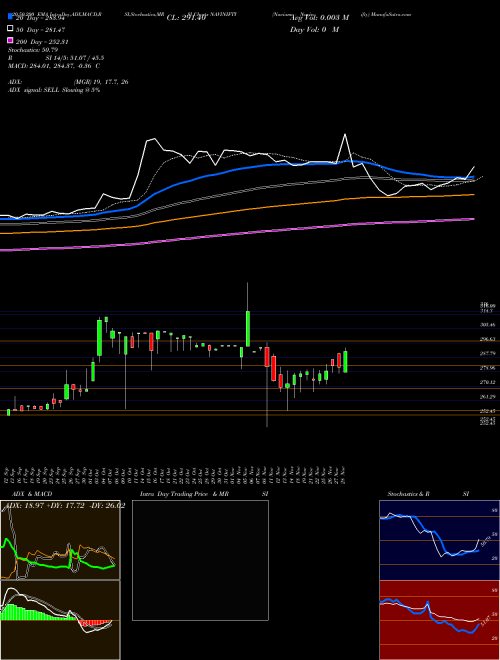Viewport: 500px width, 660px height.
Task: Open the blue Stochastics chart panel
Action: [439, 540]
